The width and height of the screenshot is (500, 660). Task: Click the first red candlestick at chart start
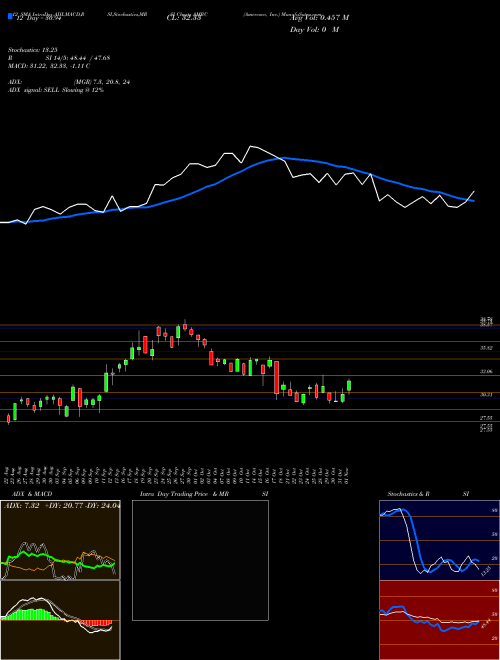tap(8, 418)
